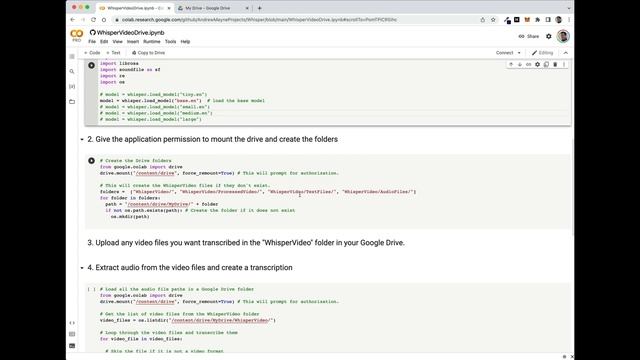
Task: Open Colab settings gear in header
Action: 549,36
